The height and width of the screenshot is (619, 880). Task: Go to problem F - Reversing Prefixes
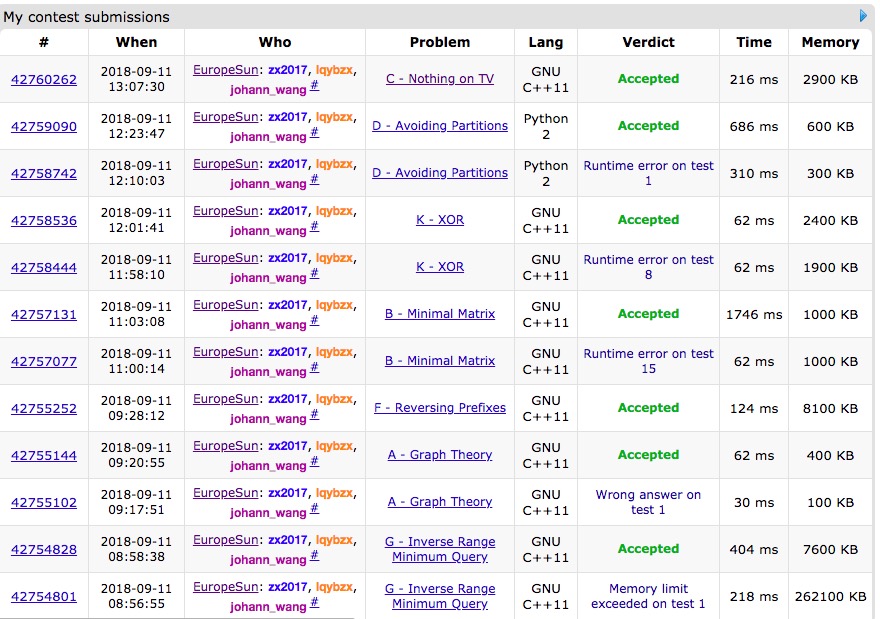point(440,408)
